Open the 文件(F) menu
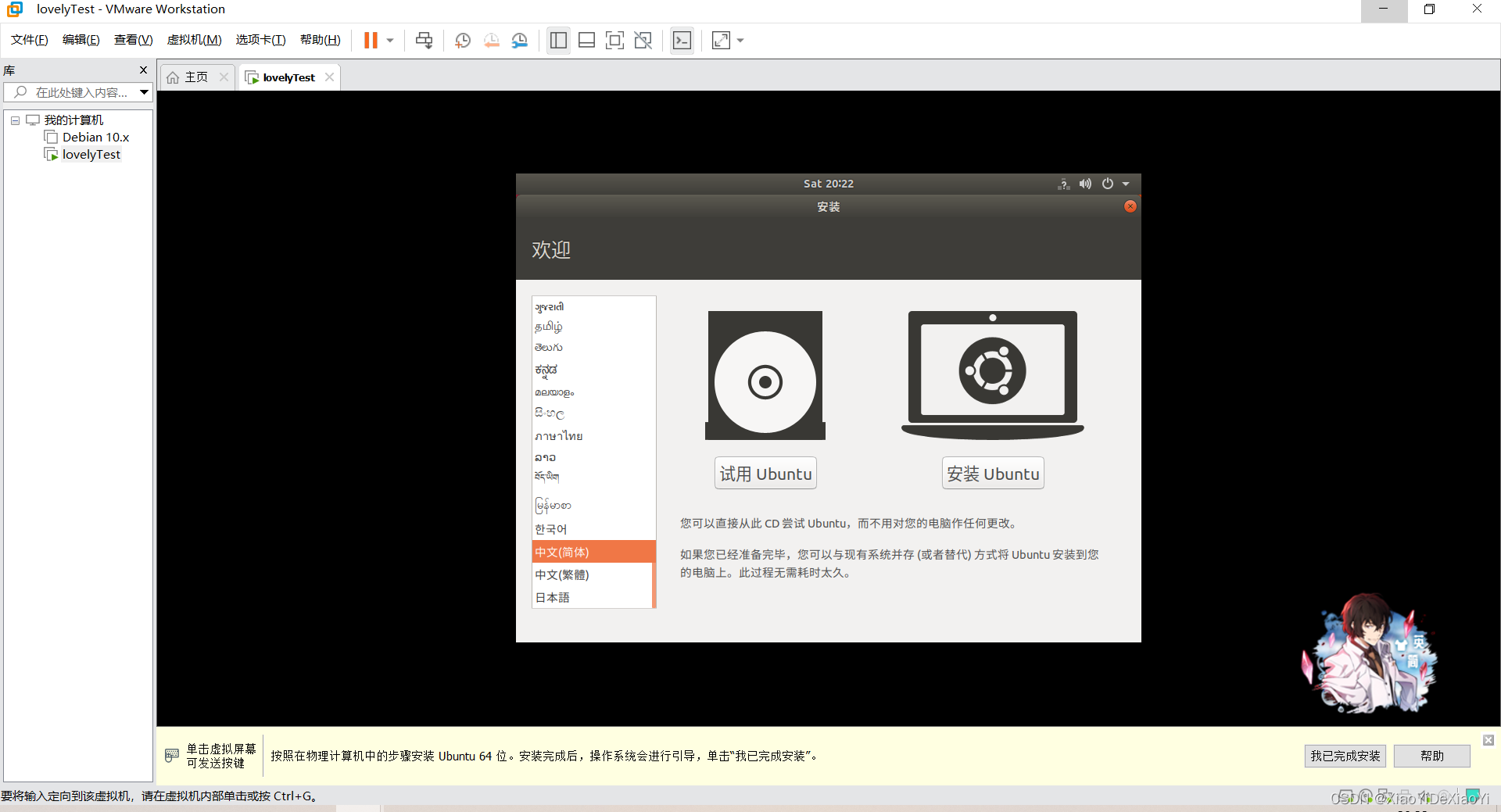 (30, 40)
